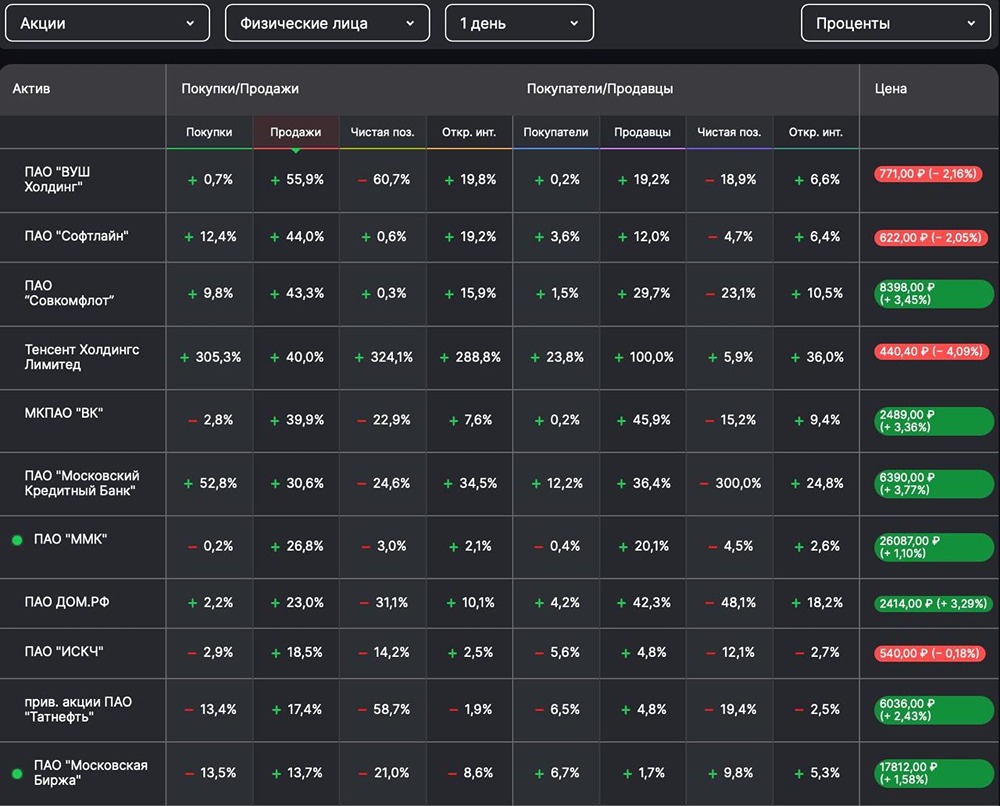
Task: Click price badge 2489,00 ₽ (+ 3,36%)
Action: pos(934,421)
